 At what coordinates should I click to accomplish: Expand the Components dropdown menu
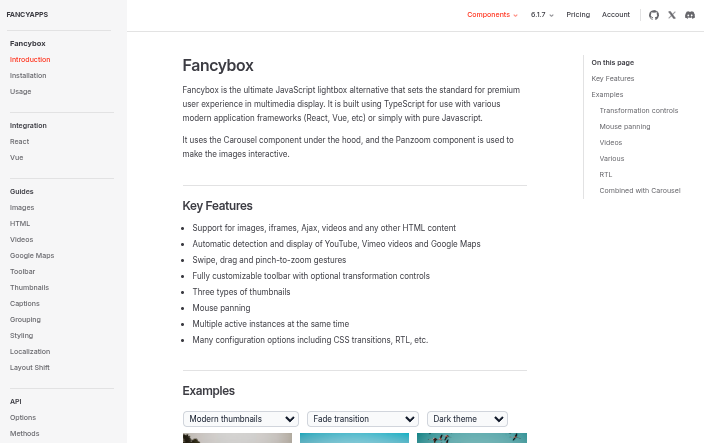point(492,15)
